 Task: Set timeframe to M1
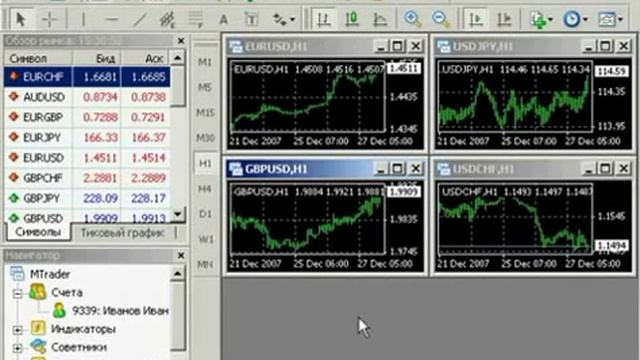click(205, 62)
